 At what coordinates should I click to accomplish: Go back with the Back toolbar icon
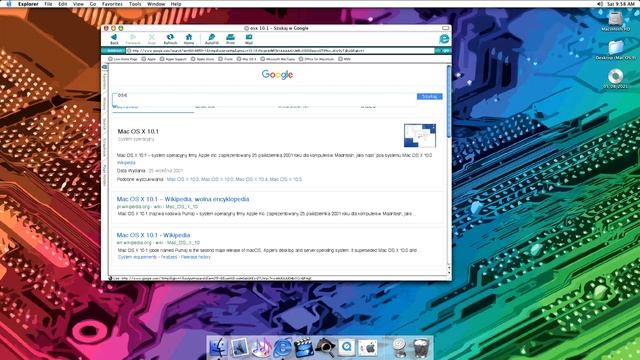click(x=114, y=39)
